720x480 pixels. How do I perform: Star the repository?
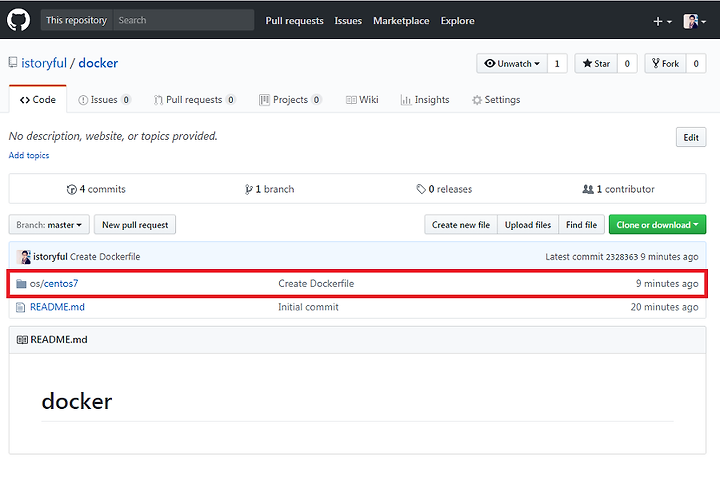click(x=596, y=63)
